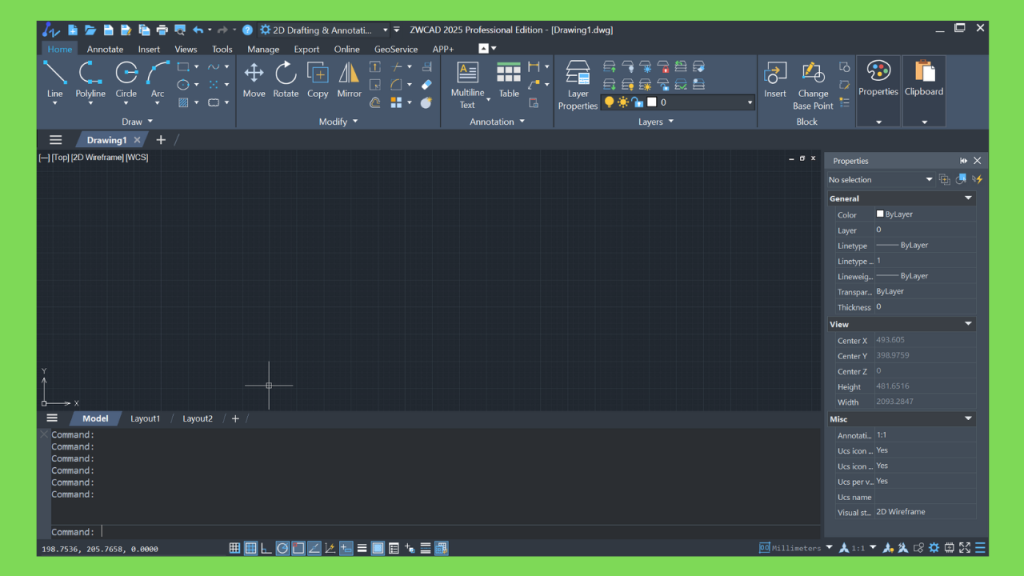Image resolution: width=1024 pixels, height=576 pixels.
Task: Select the Circle tool
Action: (x=126, y=80)
